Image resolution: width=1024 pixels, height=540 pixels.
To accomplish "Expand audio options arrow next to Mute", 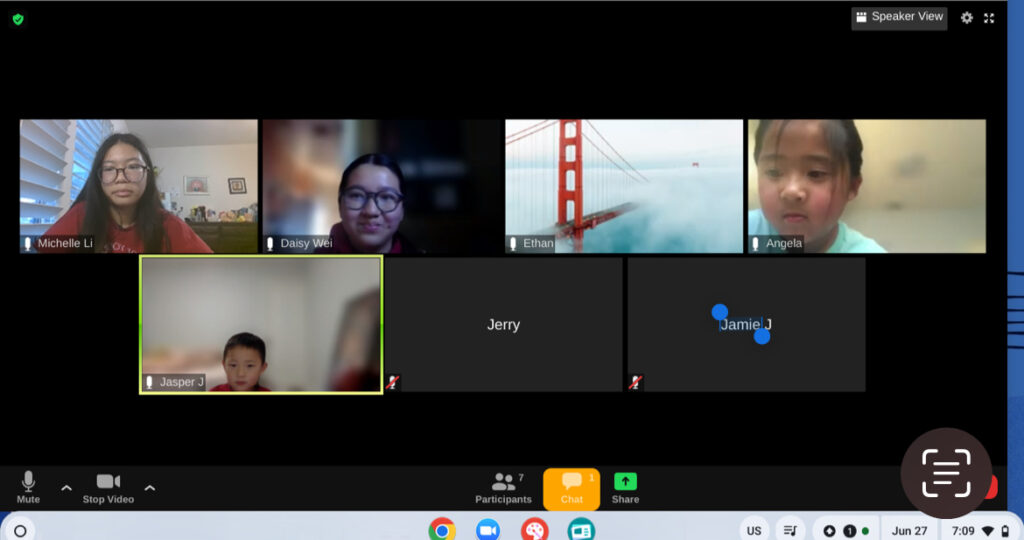I will [67, 488].
